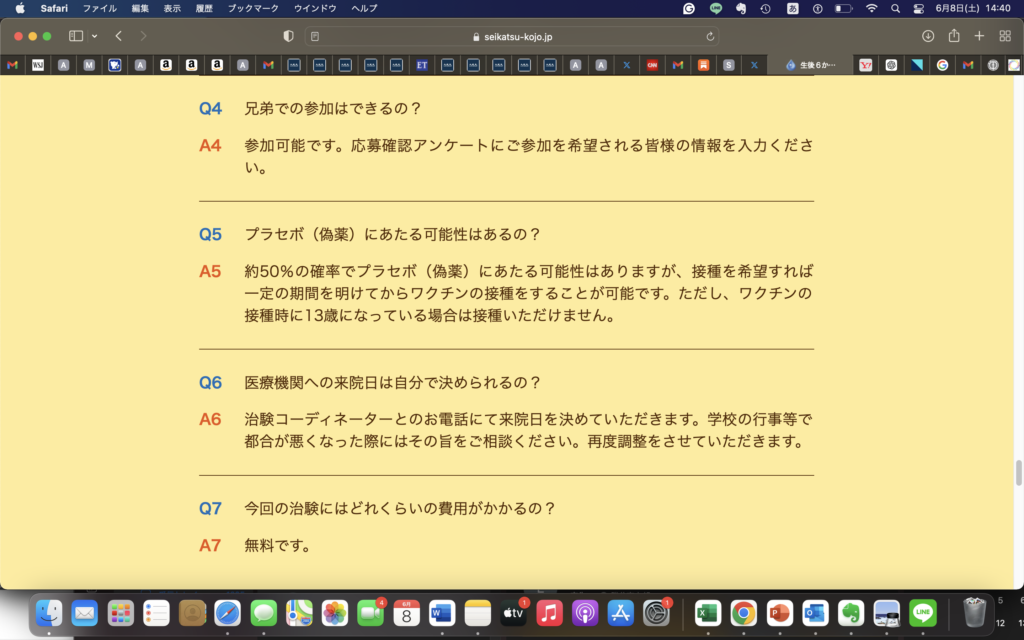1024x640 pixels.
Task: Click the Safari back arrow
Action: coord(118,36)
